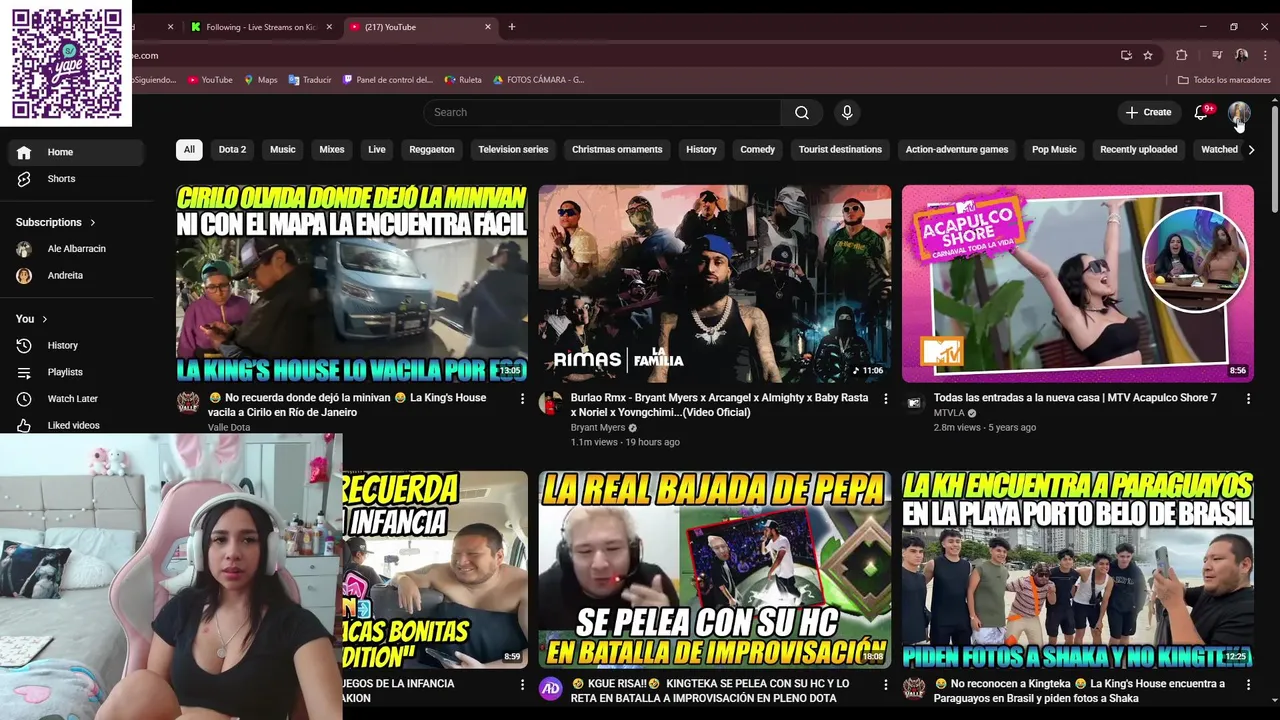
Task: Bookmark this page with the star icon
Action: 1148,56
